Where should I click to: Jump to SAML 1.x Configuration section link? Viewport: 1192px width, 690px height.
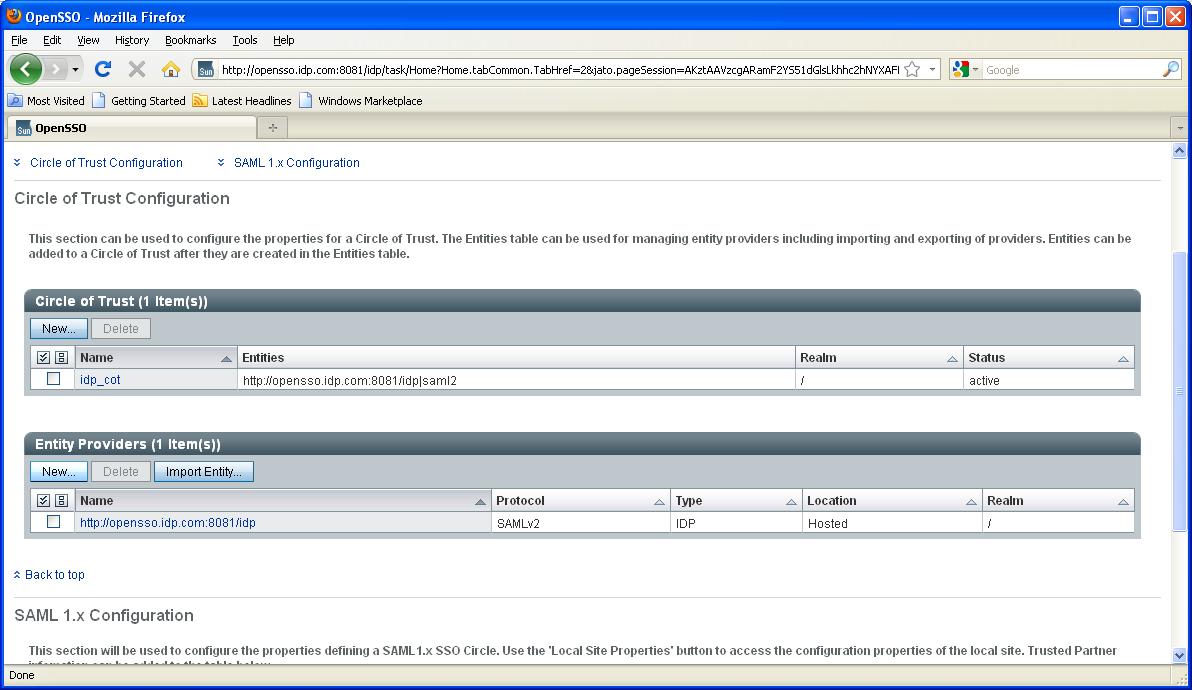pos(296,163)
